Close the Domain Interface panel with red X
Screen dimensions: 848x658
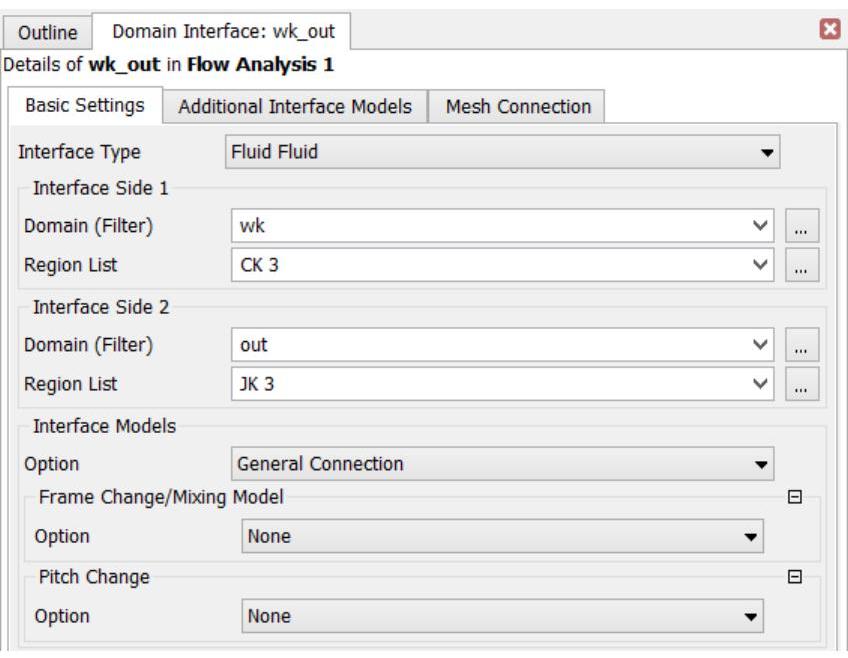(x=829, y=30)
